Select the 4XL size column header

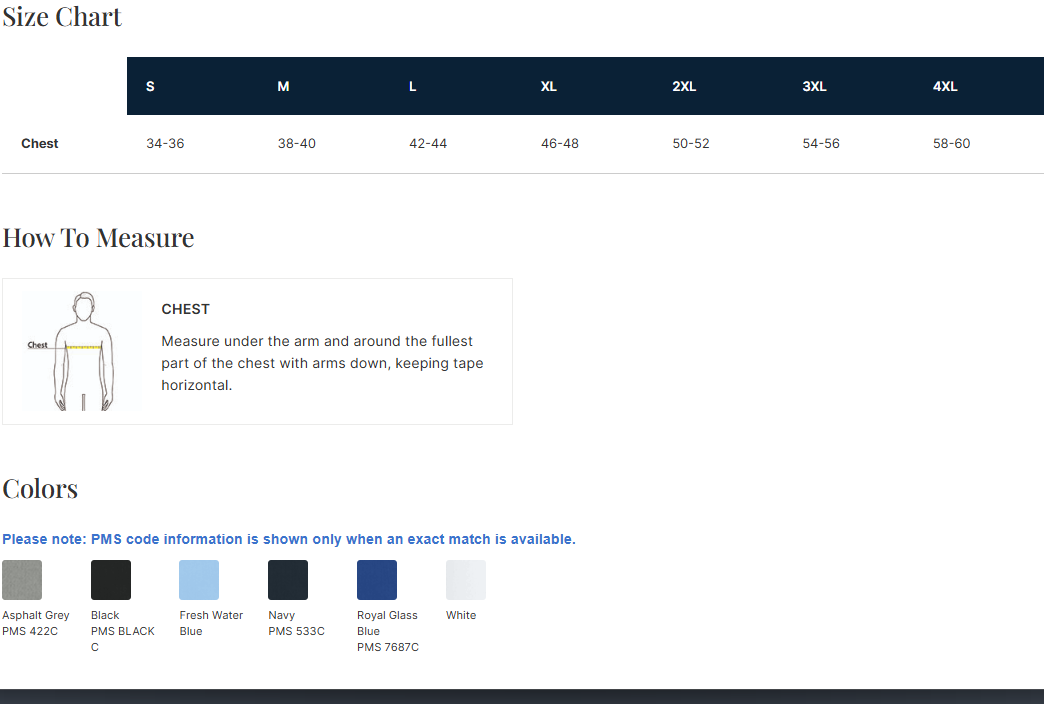point(945,87)
